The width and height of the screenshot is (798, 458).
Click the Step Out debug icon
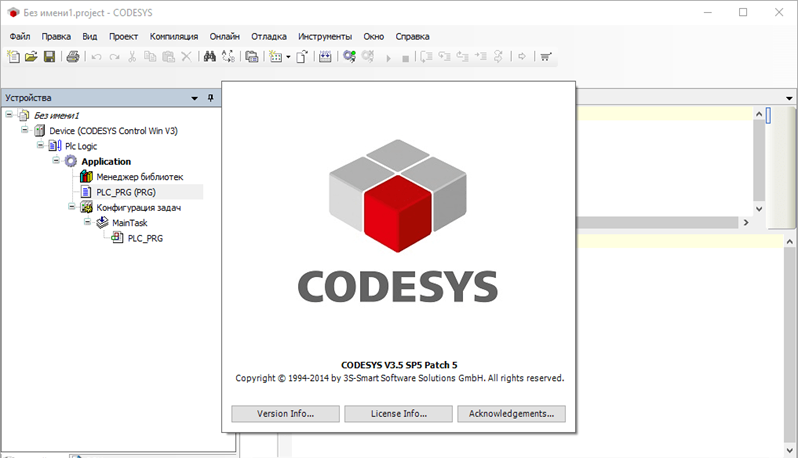(462, 56)
